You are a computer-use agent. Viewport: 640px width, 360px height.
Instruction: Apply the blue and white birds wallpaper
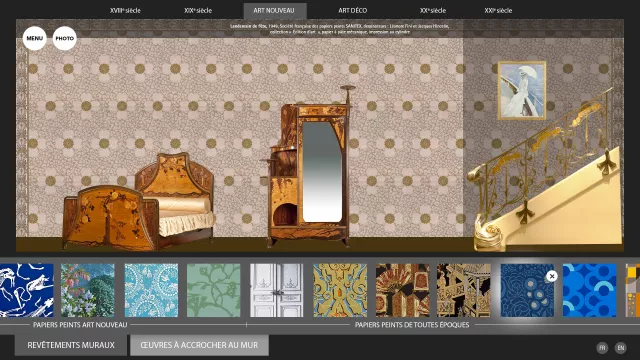point(27,290)
